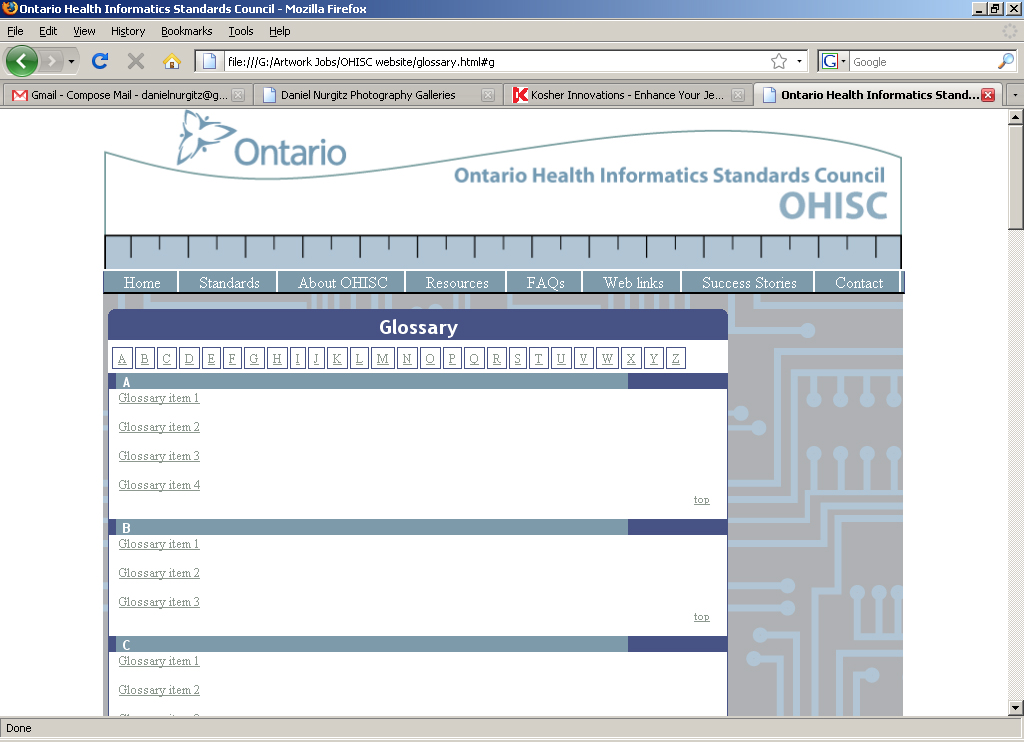Open the Contact nav item
The height and width of the screenshot is (742, 1024).
(x=859, y=283)
